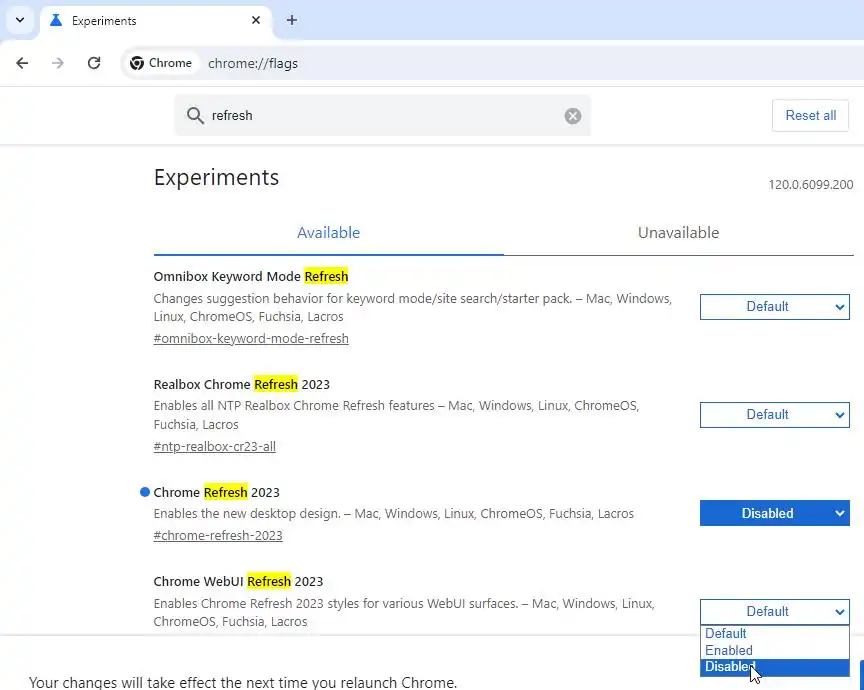Click version number 120.0.6099.200
Image resolution: width=864 pixels, height=690 pixels.
tap(811, 185)
